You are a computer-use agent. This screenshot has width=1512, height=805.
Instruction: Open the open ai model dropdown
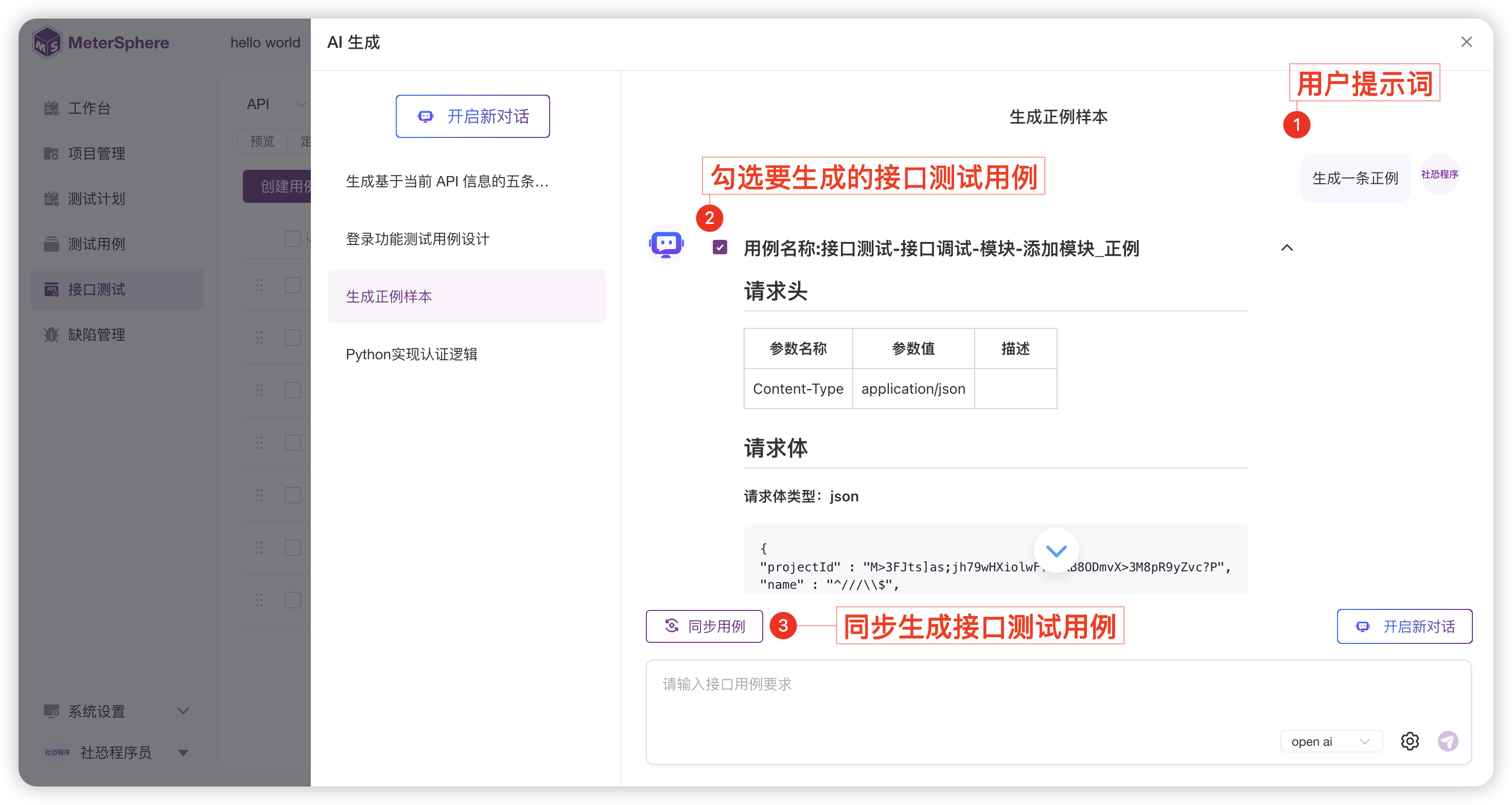1331,741
